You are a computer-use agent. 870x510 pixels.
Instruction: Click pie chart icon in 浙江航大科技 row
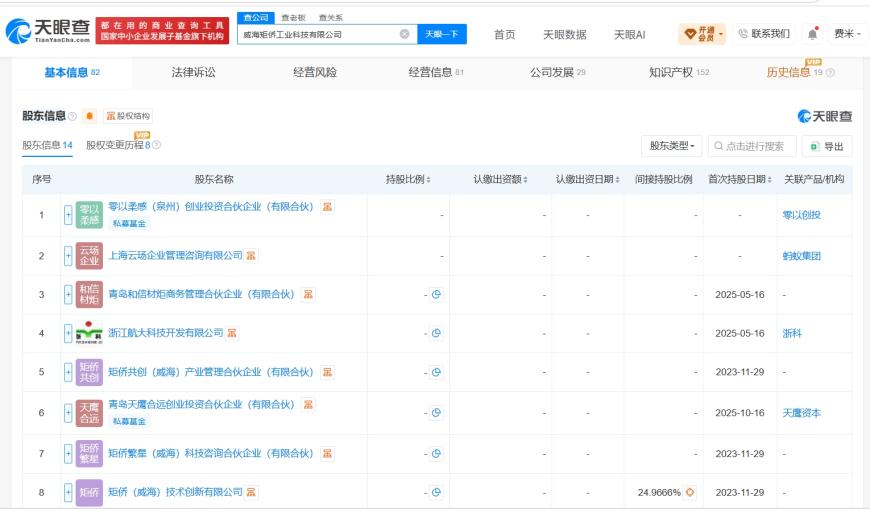pos(436,334)
